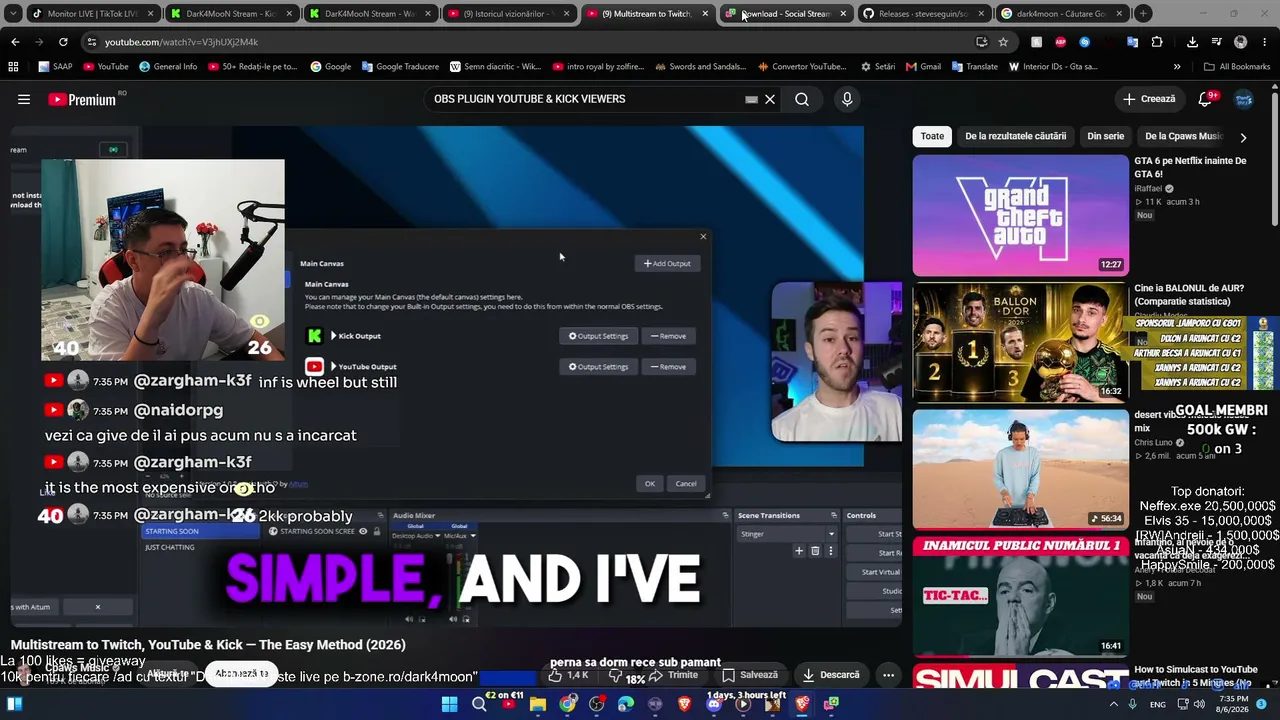
Task: Navigate back in the browser
Action: click(15, 42)
